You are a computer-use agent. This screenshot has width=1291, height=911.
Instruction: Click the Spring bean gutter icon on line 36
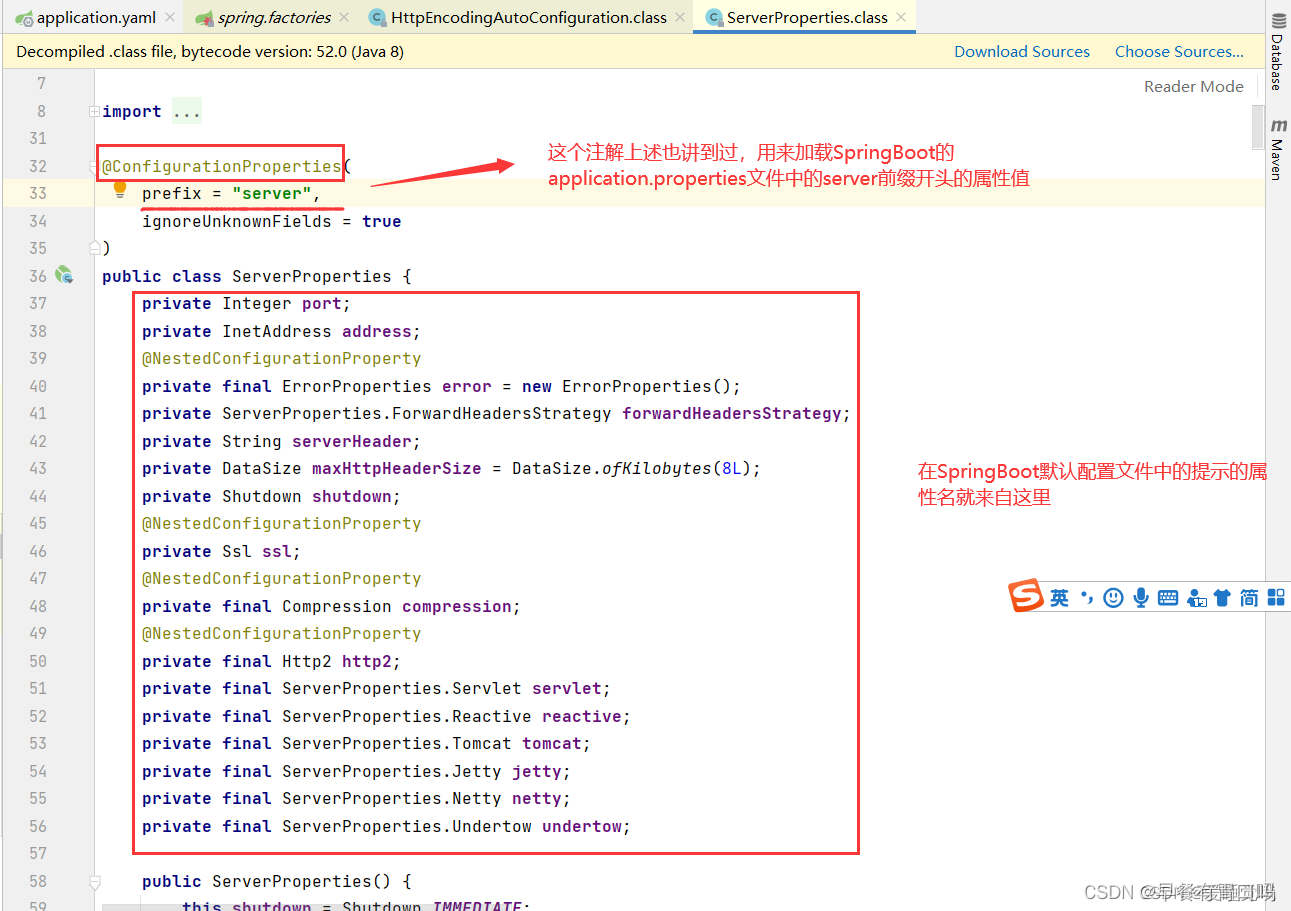point(64,275)
